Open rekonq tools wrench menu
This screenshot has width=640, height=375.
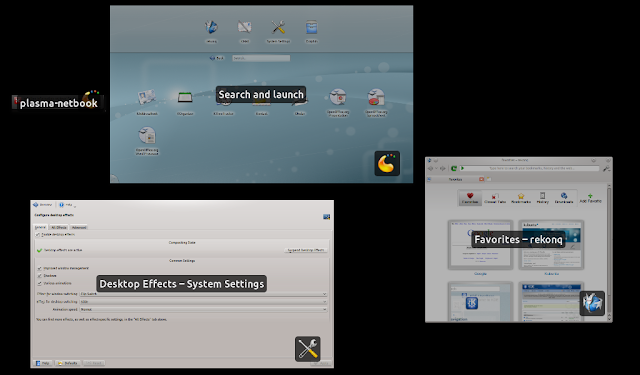tap(606, 168)
